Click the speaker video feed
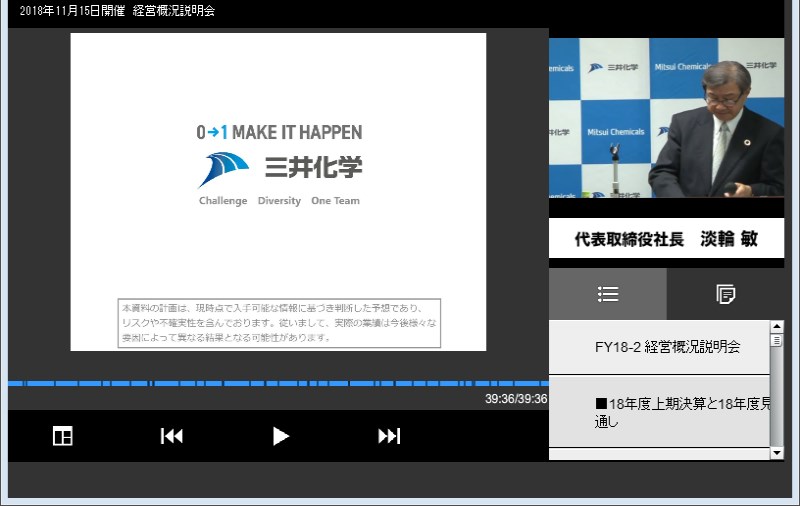The height and width of the screenshot is (506, 800). tap(666, 118)
